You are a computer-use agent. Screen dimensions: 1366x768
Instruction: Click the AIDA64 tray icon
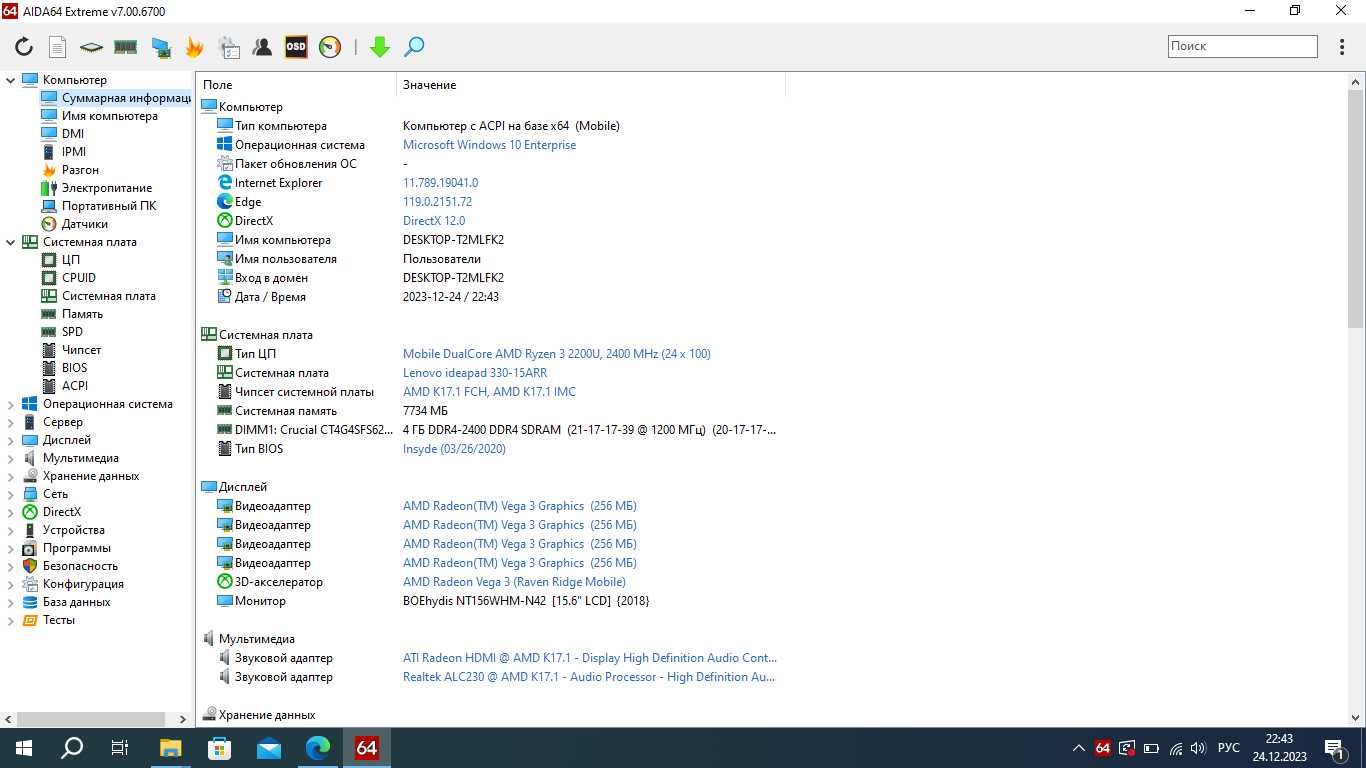1102,748
